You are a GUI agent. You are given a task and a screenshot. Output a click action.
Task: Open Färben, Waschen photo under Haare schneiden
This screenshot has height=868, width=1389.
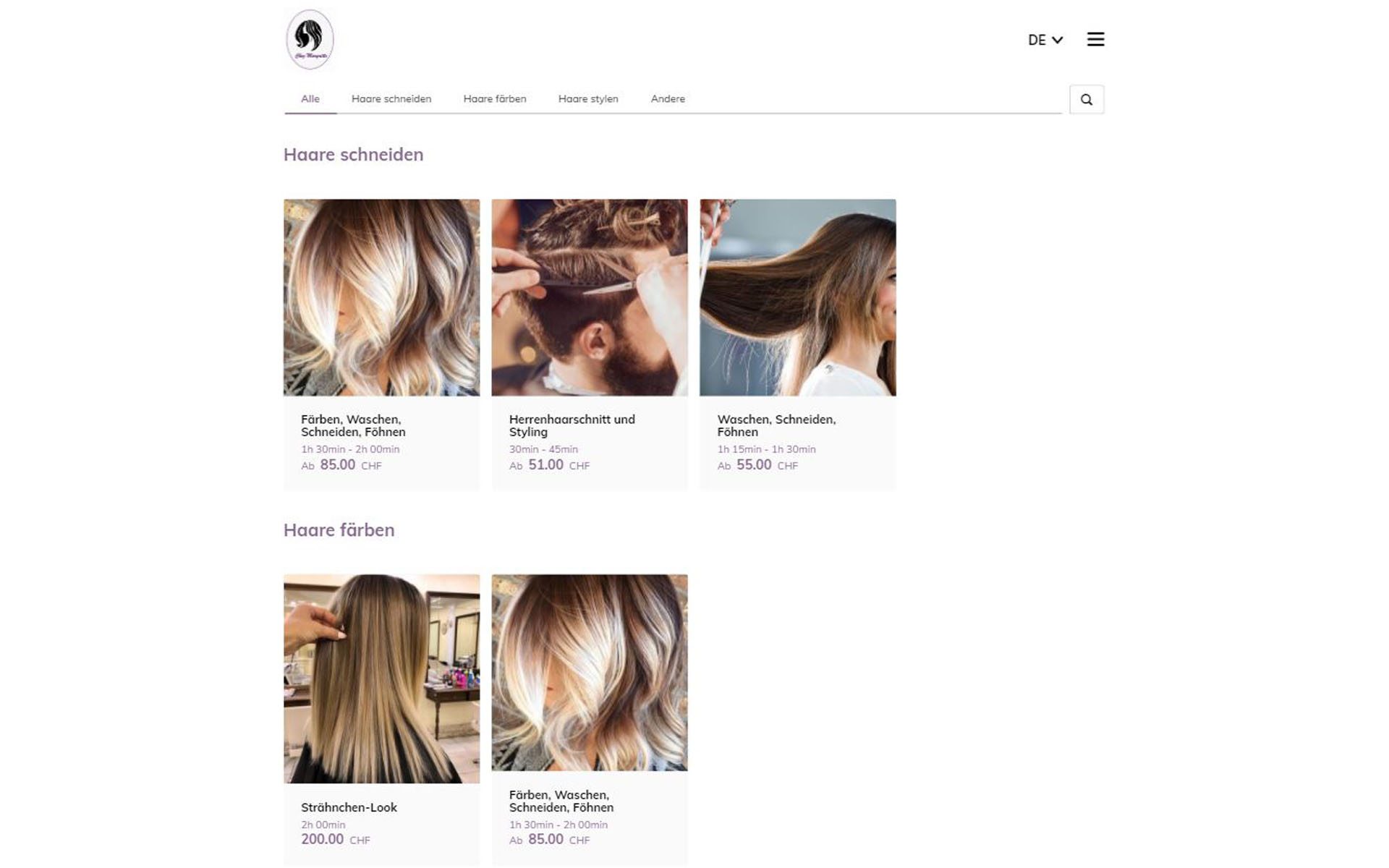[381, 297]
